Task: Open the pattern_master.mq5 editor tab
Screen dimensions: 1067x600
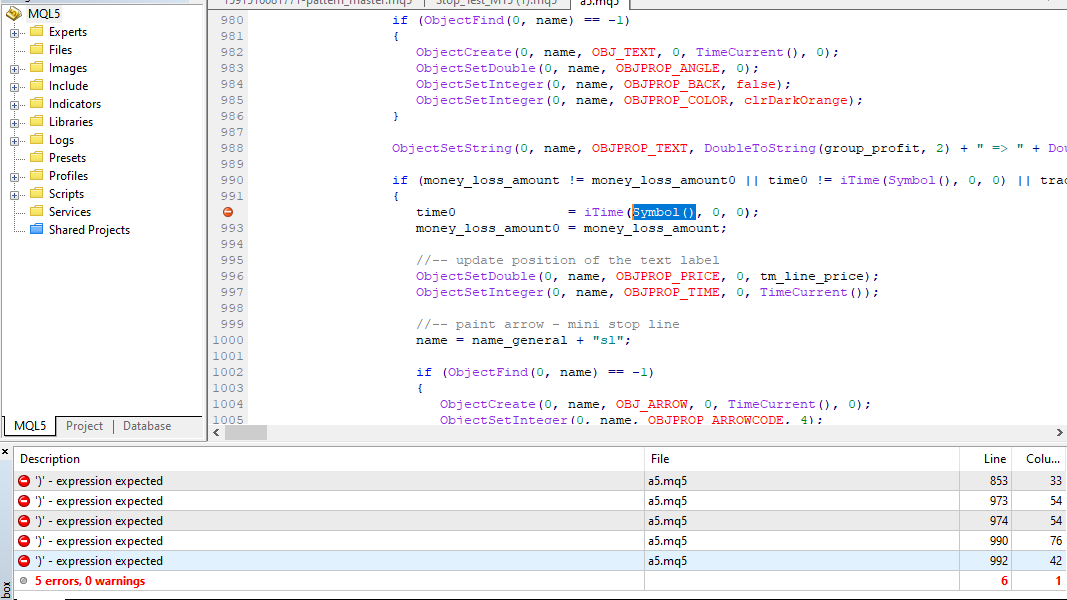Action: pyautogui.click(x=318, y=3)
